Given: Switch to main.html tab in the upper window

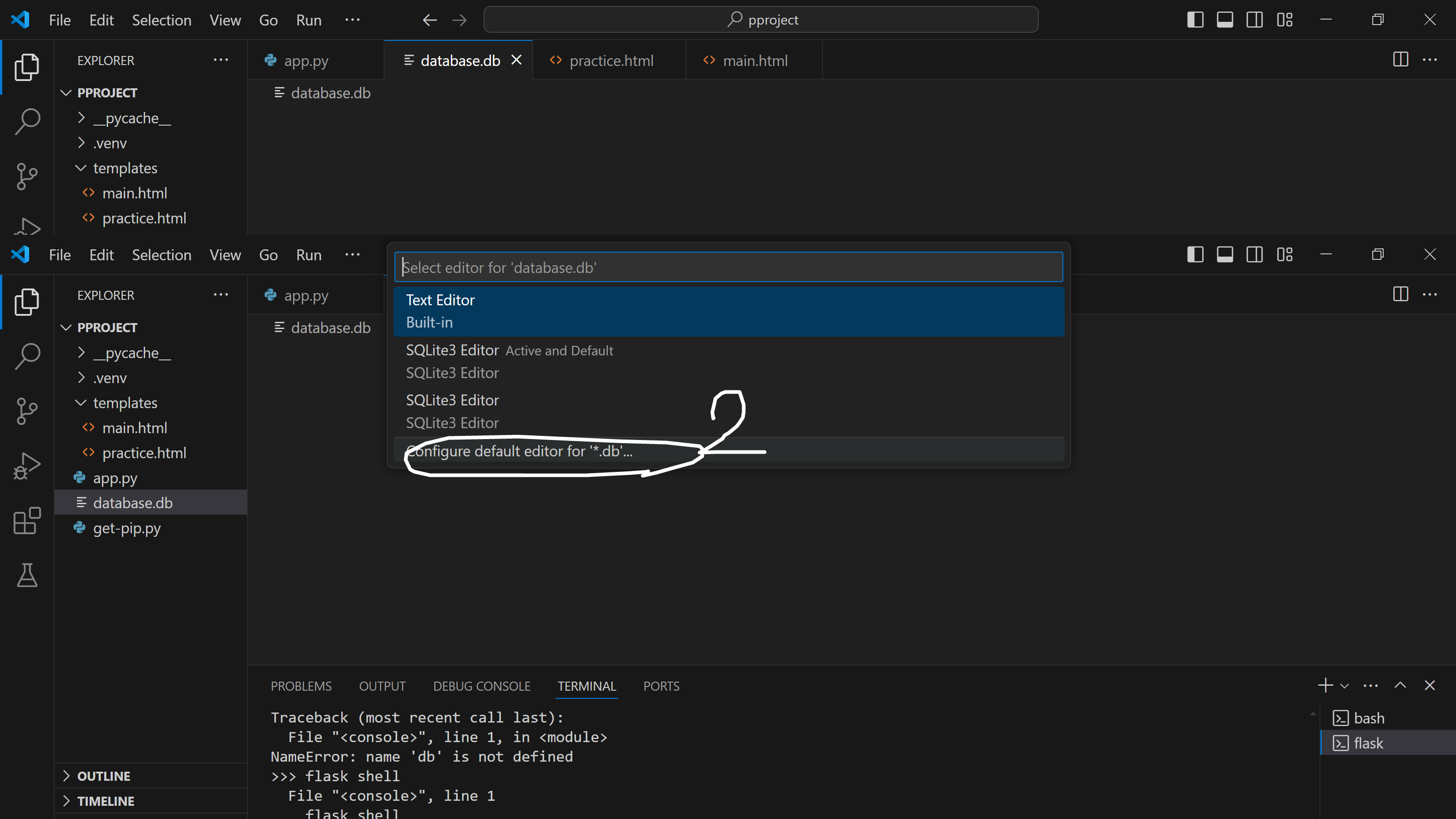Looking at the screenshot, I should click(x=754, y=60).
